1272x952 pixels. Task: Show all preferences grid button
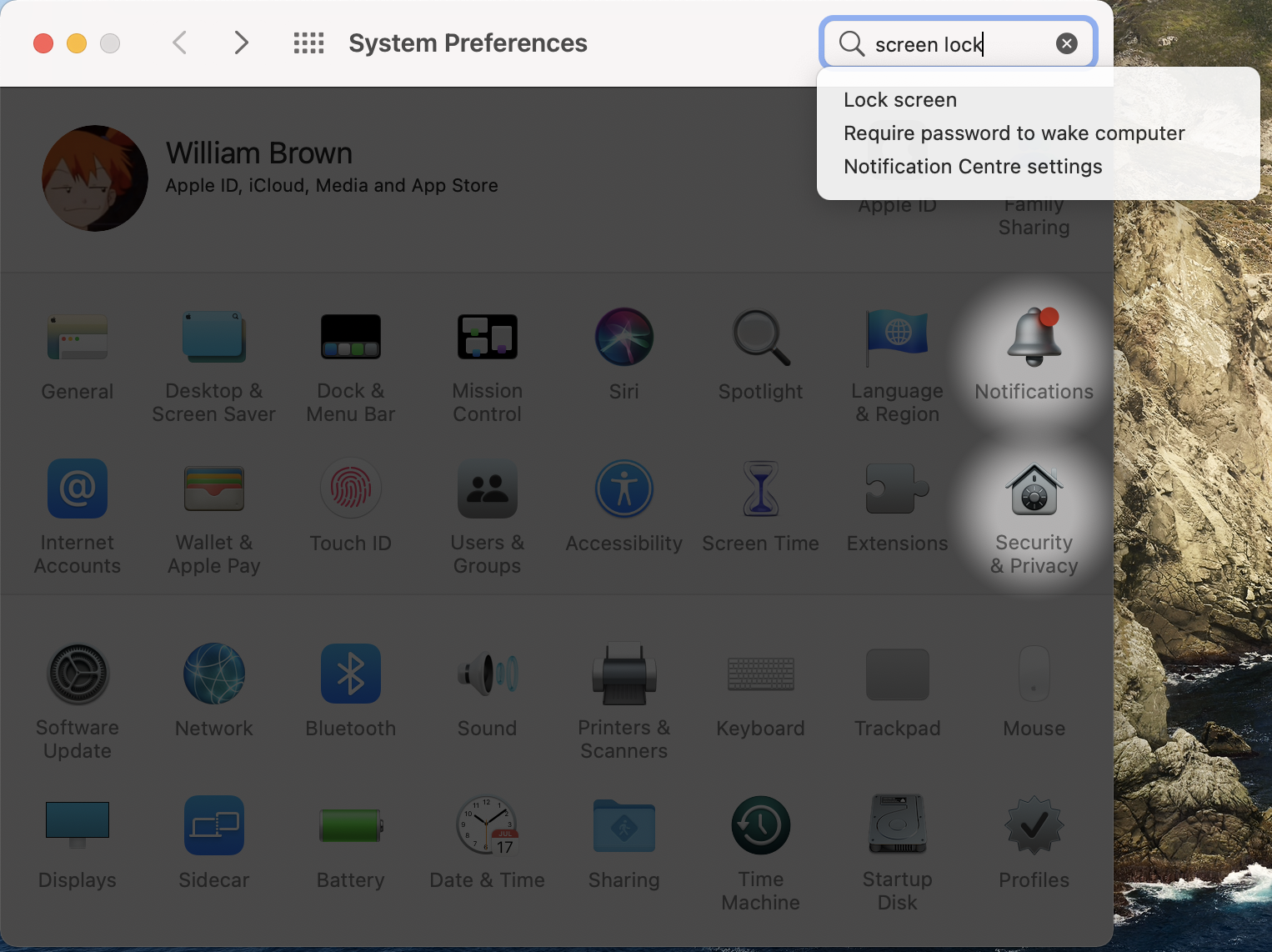(308, 43)
